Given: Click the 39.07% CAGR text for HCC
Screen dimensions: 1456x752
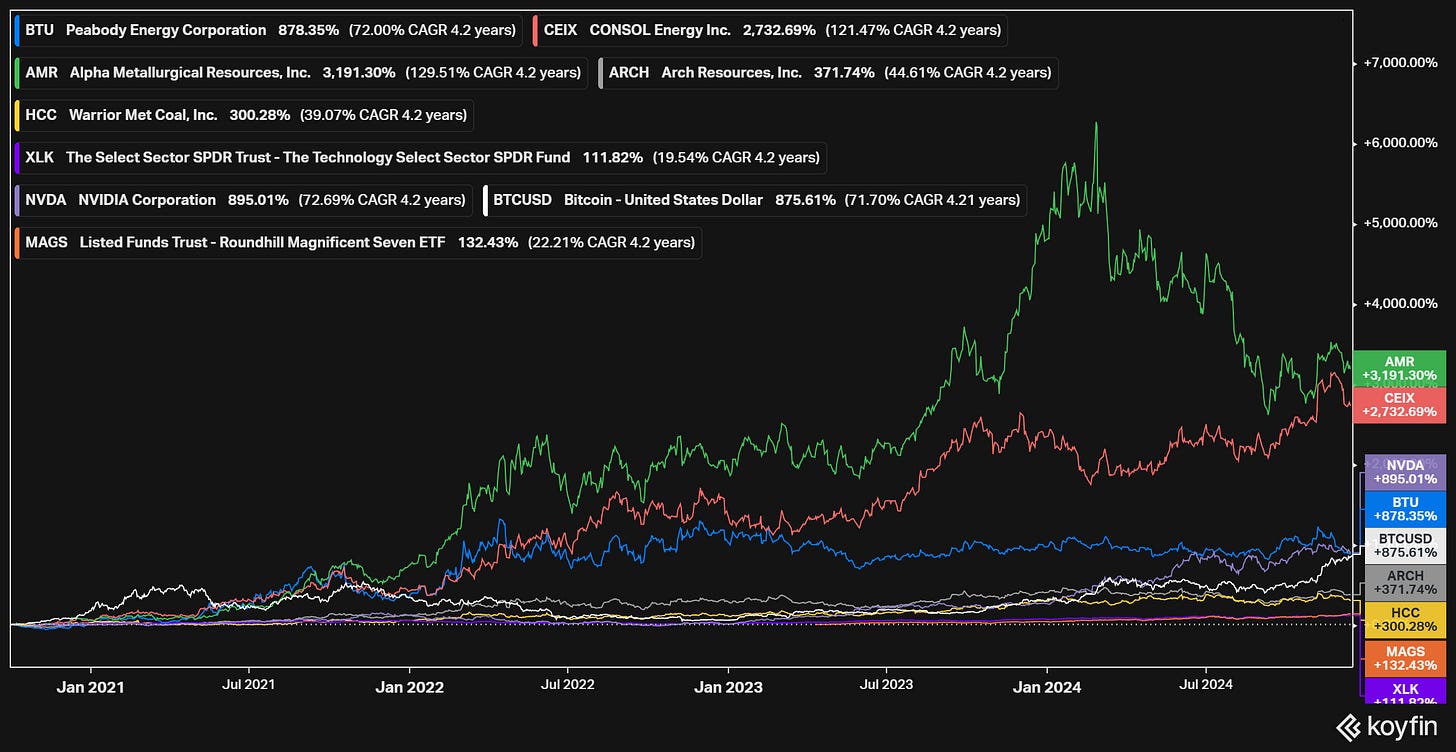Looking at the screenshot, I should pyautogui.click(x=382, y=115).
